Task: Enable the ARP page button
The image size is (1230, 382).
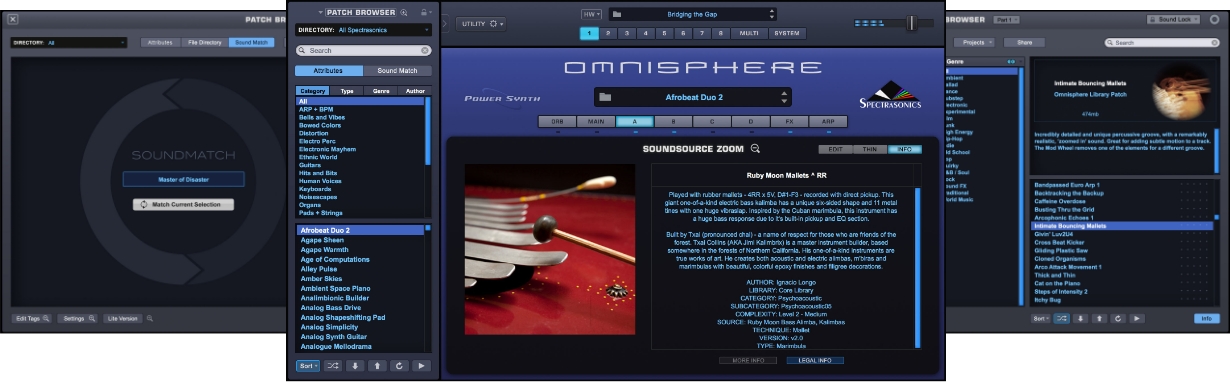Action: coord(827,121)
